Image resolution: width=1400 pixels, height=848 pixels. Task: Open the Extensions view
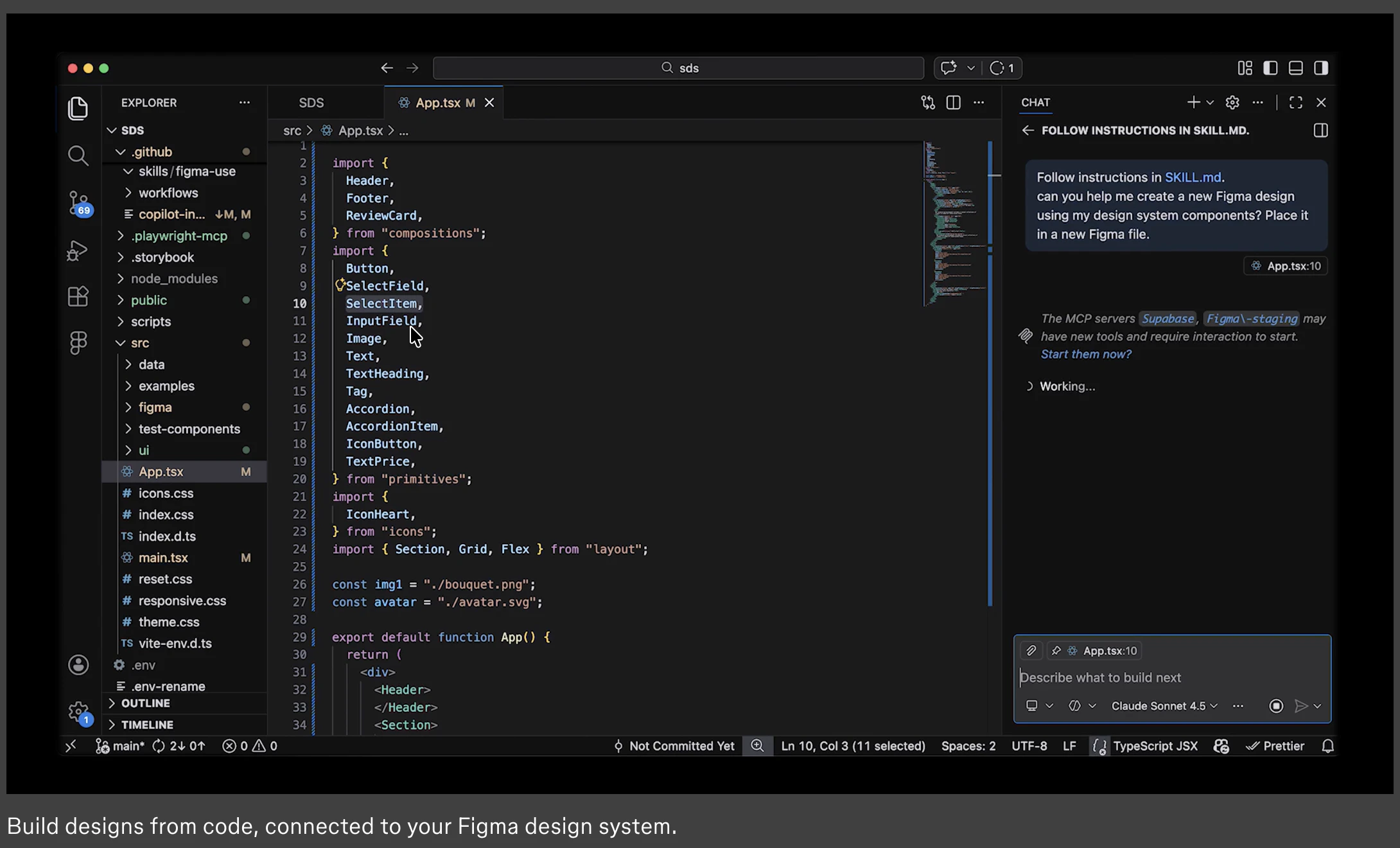pyautogui.click(x=78, y=296)
